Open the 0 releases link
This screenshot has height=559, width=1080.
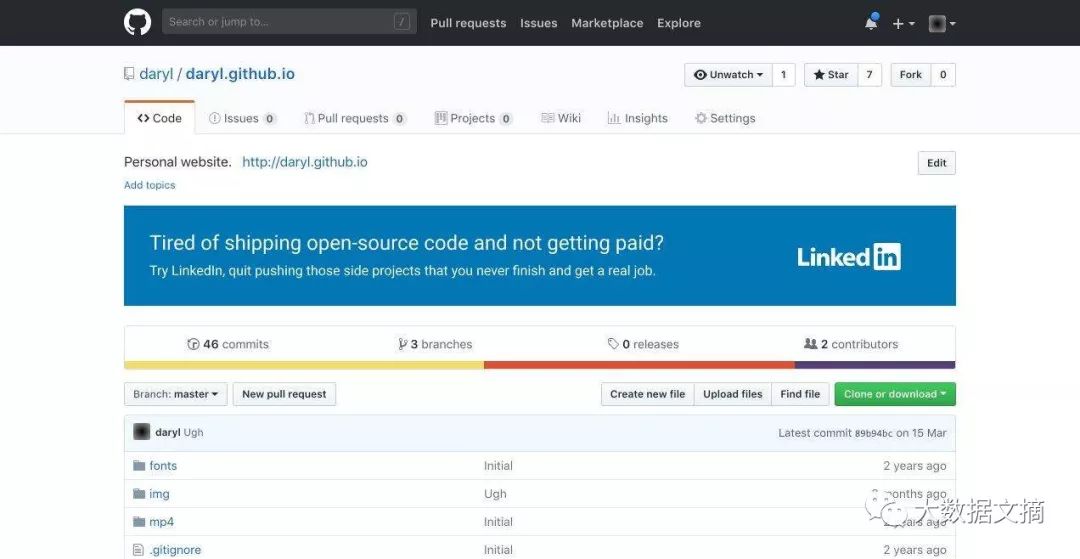tap(643, 344)
